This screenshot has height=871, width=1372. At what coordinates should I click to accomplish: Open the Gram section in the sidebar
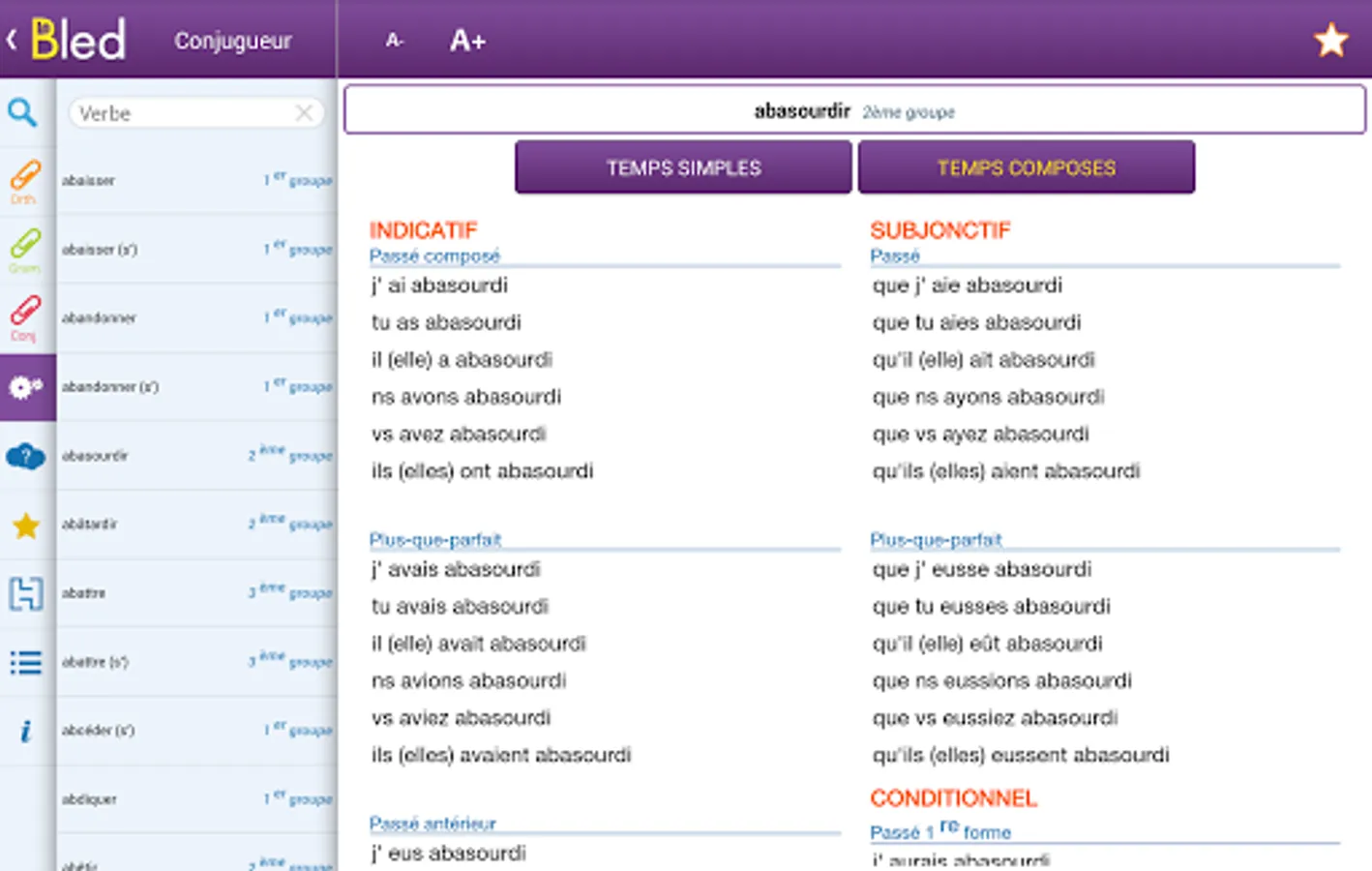click(x=25, y=250)
